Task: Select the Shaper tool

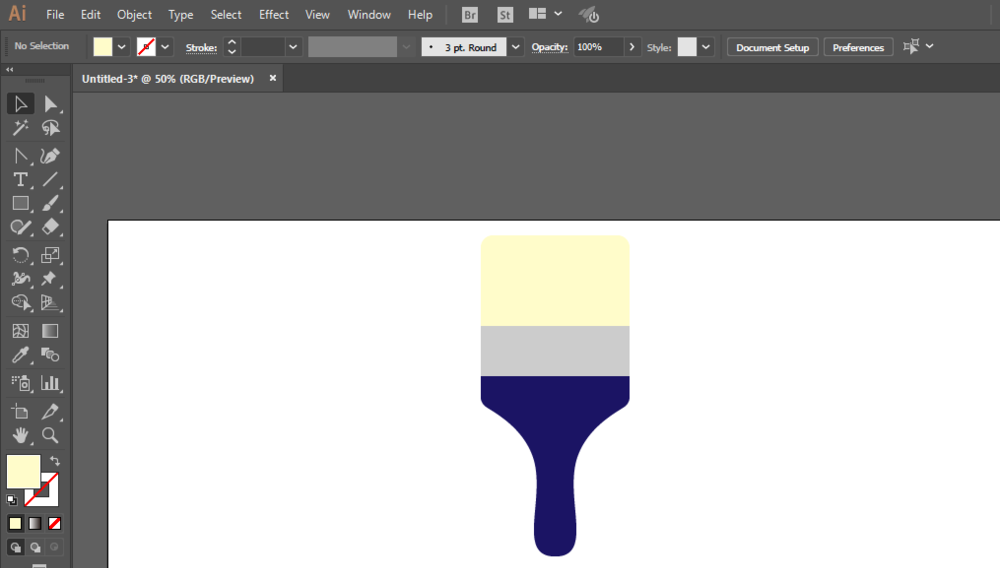Action: tap(20, 228)
